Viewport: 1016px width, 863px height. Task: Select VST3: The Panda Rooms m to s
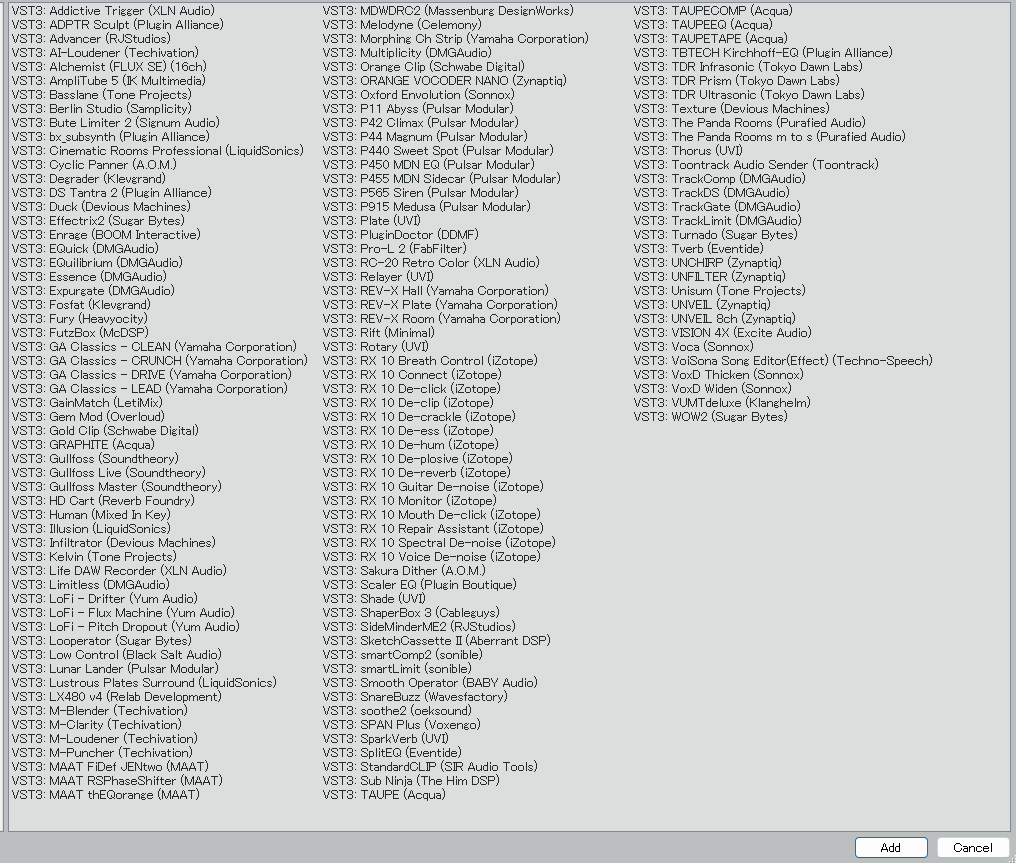coord(770,137)
